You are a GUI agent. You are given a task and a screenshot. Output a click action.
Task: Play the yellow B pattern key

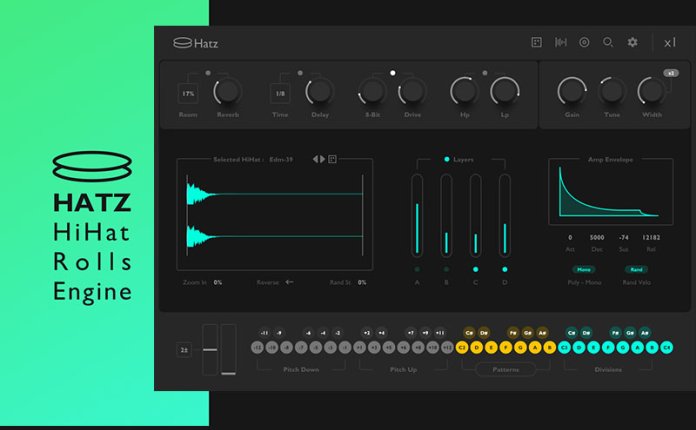(550, 347)
